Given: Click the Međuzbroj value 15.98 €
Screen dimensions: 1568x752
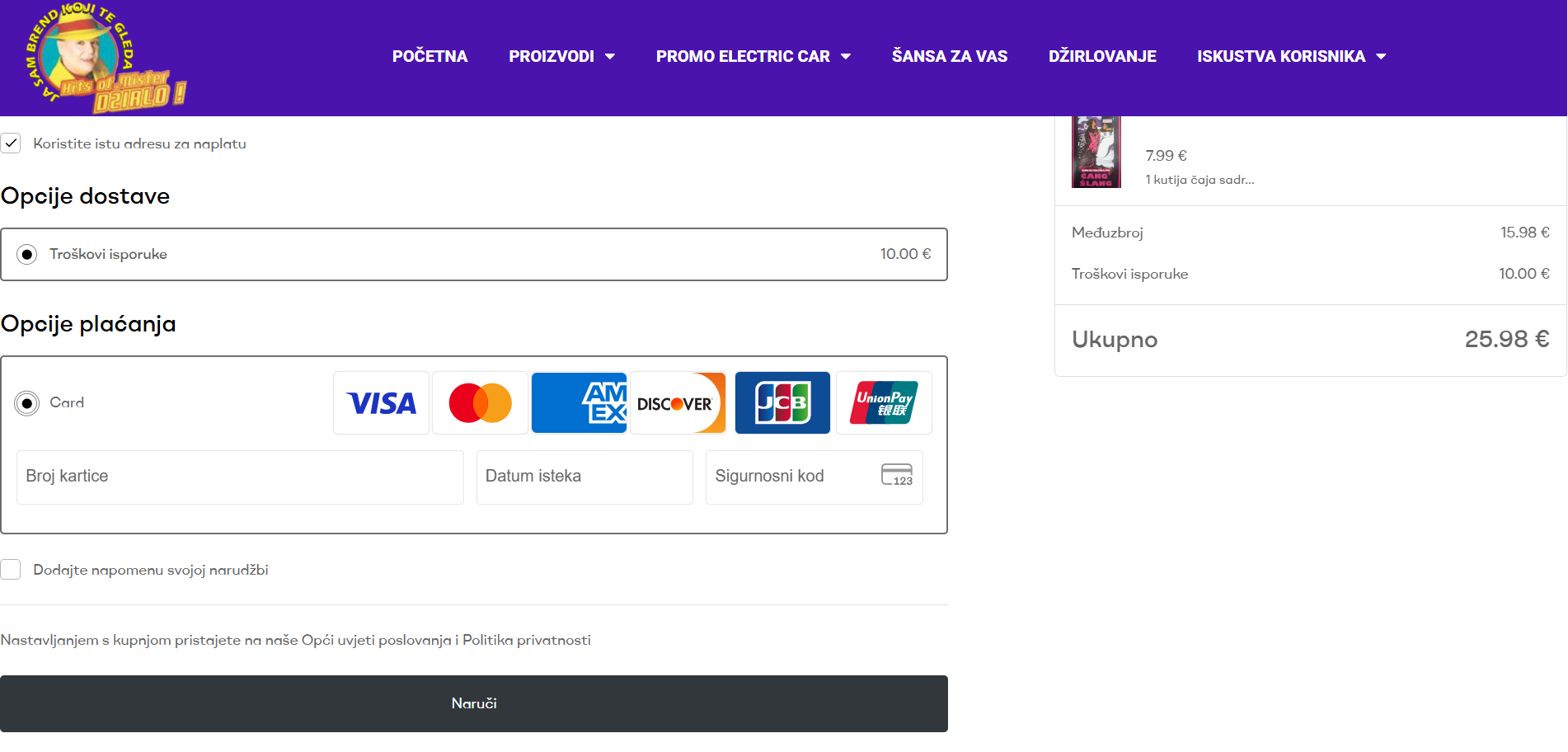Looking at the screenshot, I should pos(1524,233).
